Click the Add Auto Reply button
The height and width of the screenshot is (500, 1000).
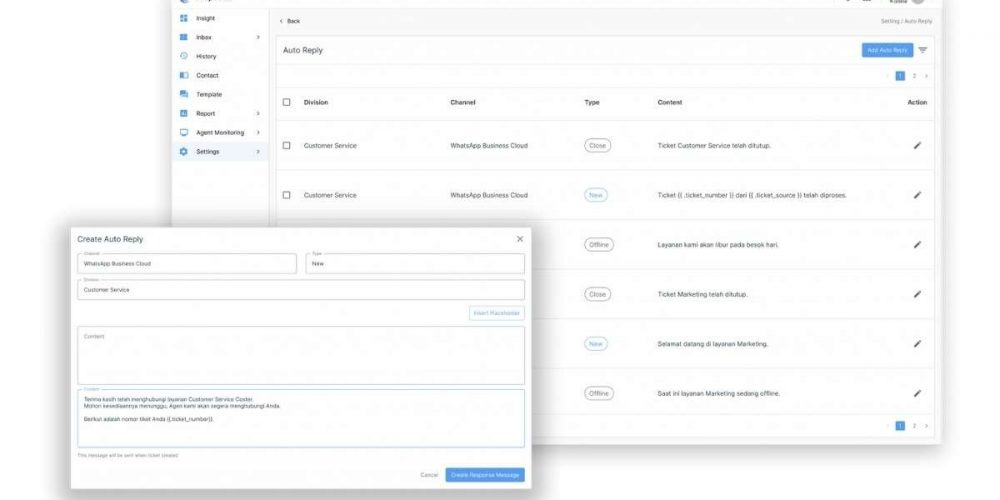[887, 50]
